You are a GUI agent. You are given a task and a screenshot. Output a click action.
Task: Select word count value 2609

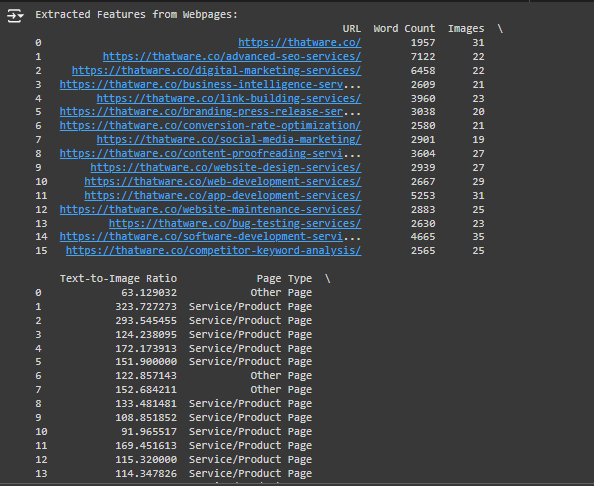pos(423,85)
